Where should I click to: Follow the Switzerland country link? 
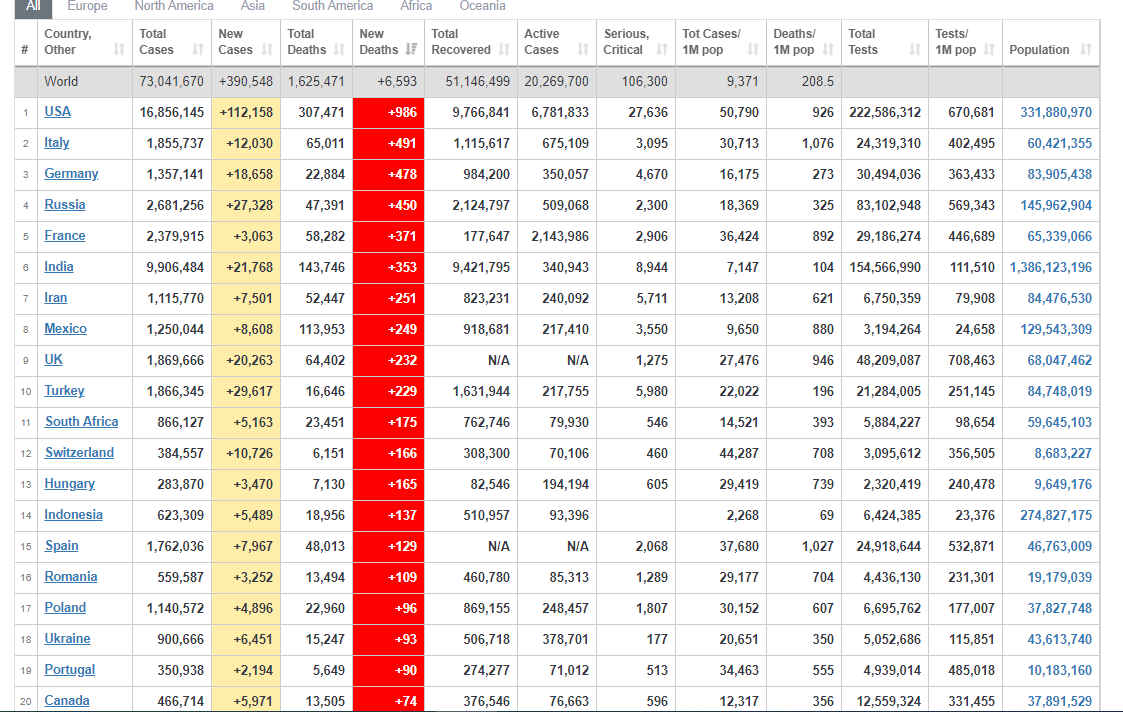pyautogui.click(x=79, y=453)
